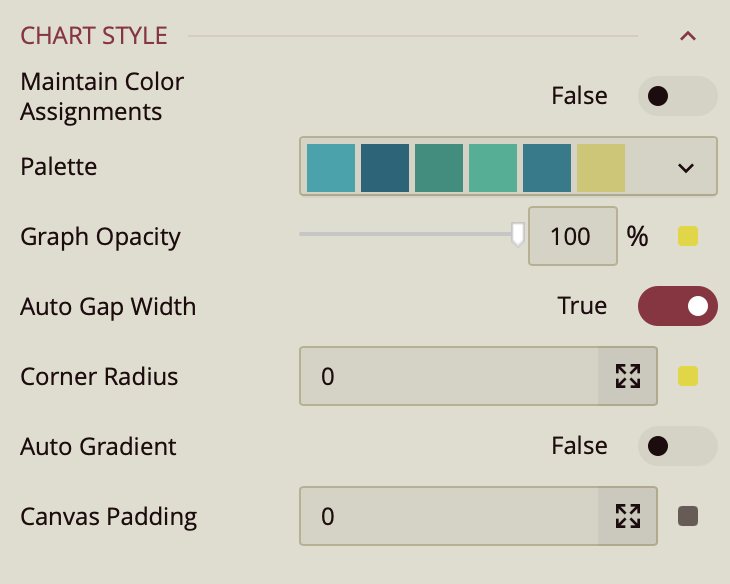
Task: Click yellow indicator beside Graph Opacity
Action: tap(688, 237)
